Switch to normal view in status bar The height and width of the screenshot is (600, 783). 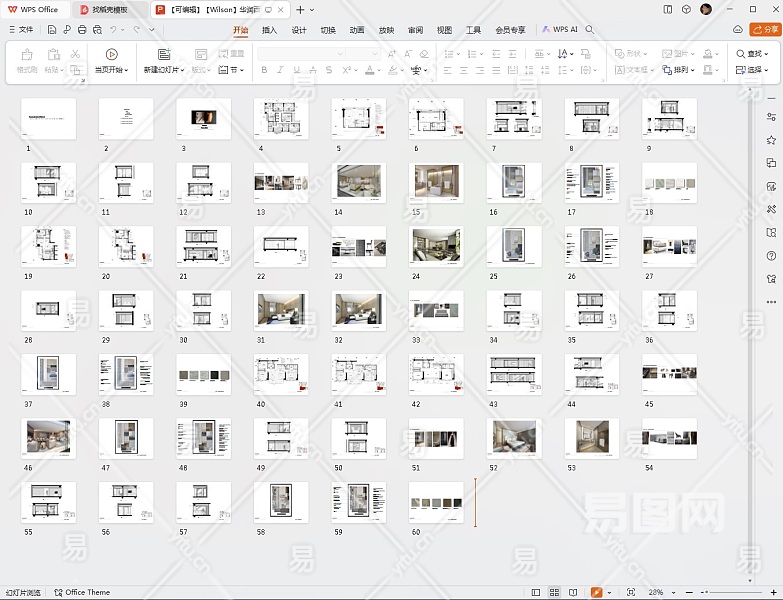[x=536, y=593]
